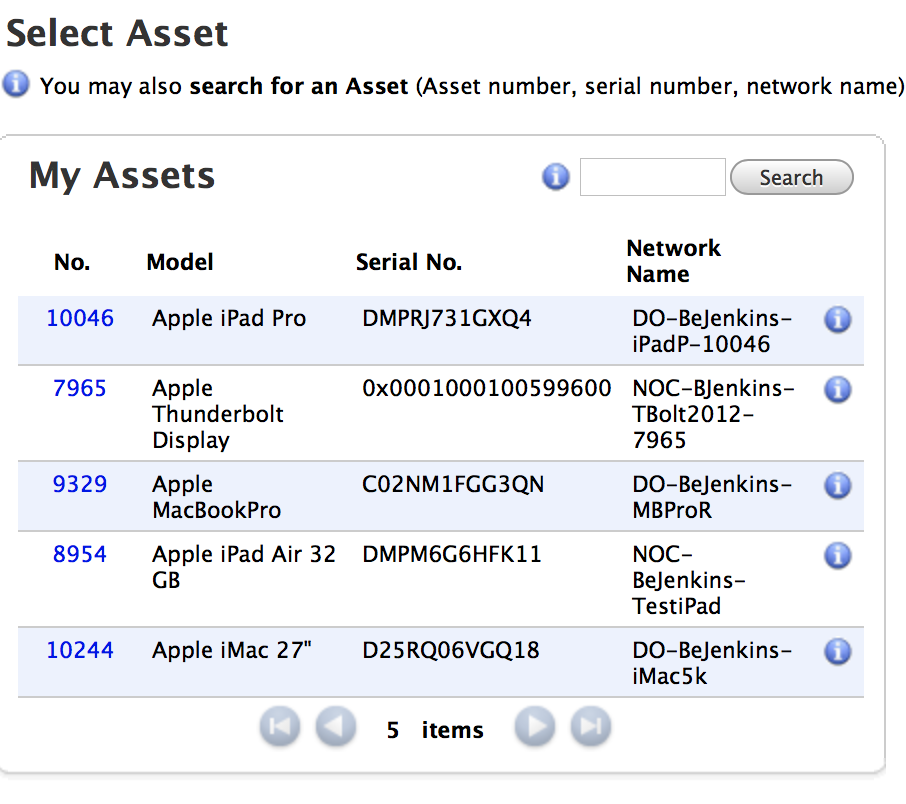This screenshot has width=906, height=804.
Task: Click the 'Apple iPad Air 32 GB' cell
Action: 244,567
